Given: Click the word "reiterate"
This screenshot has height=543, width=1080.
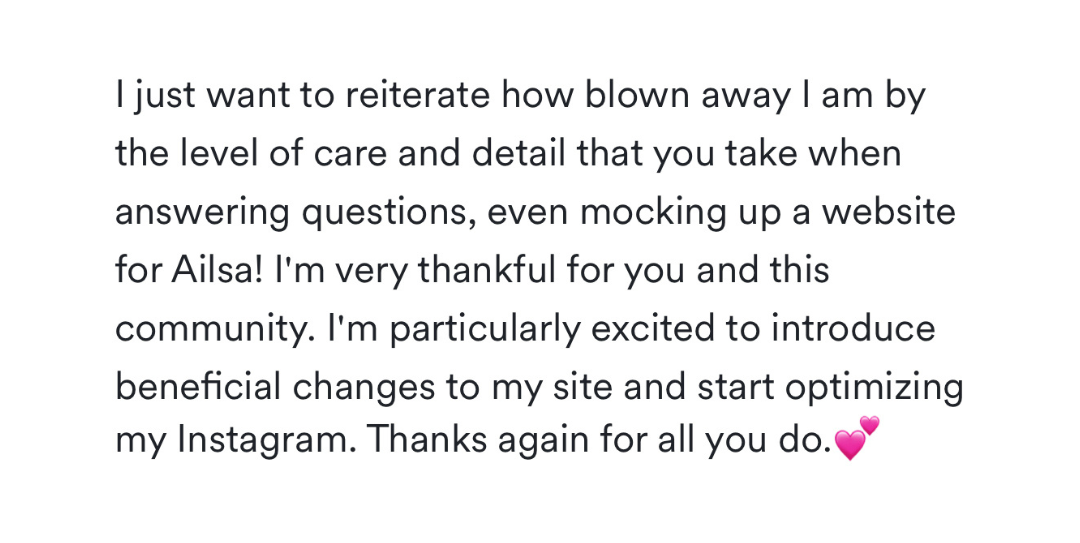Looking at the screenshot, I should tap(417, 95).
